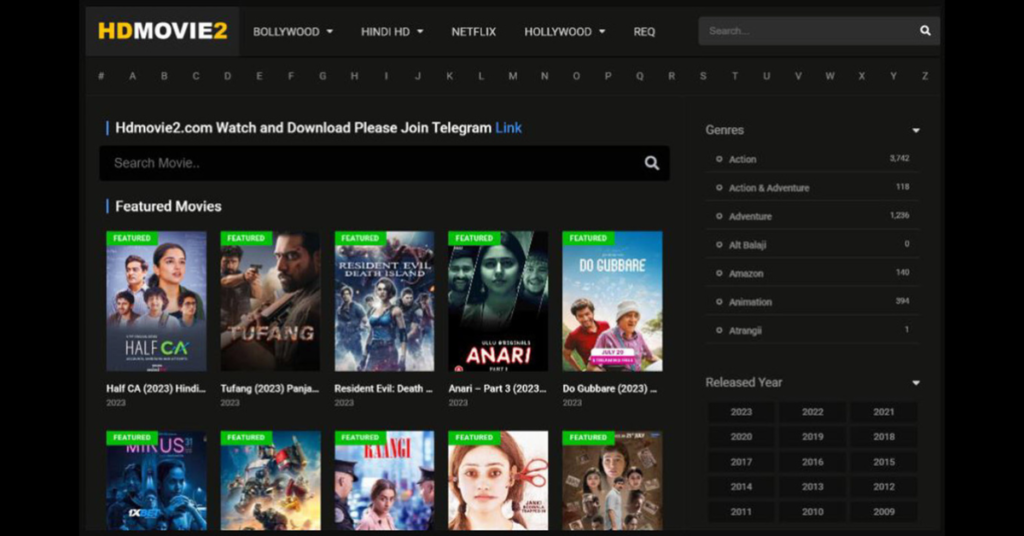Viewport: 1024px width, 536px height.
Task: Open the Resident Evil Death Island poster
Action: click(x=384, y=301)
